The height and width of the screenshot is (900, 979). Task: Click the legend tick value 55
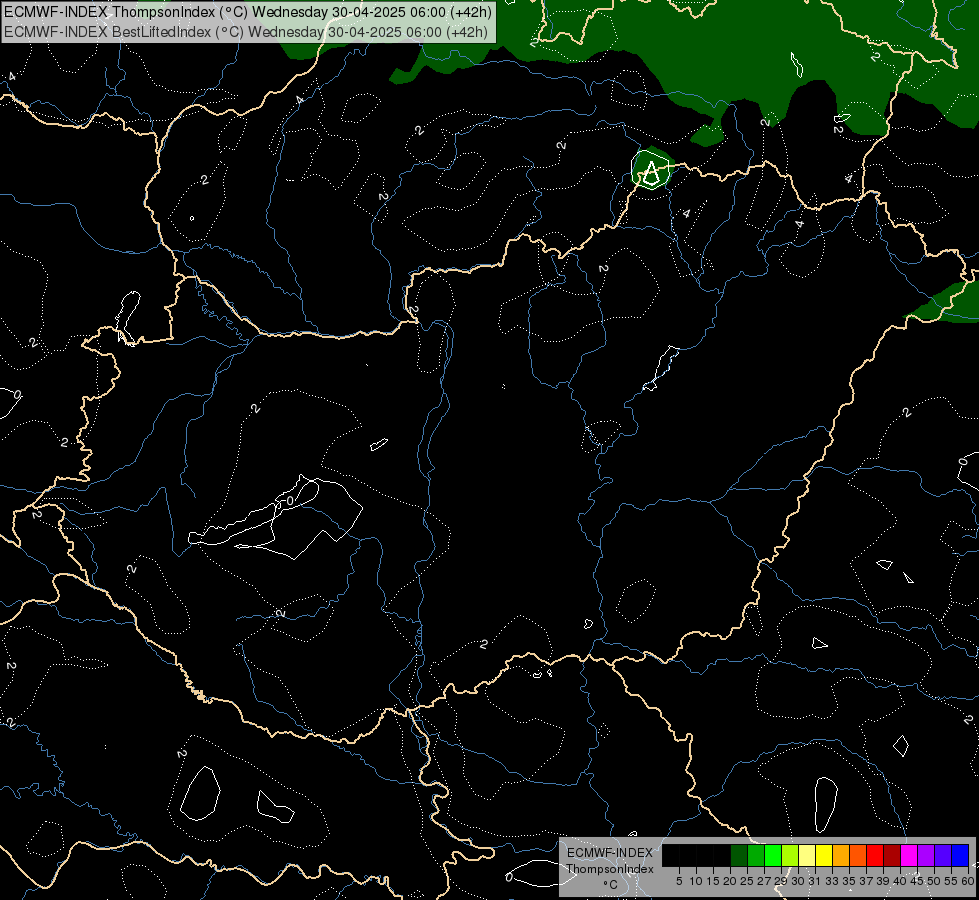tap(951, 881)
